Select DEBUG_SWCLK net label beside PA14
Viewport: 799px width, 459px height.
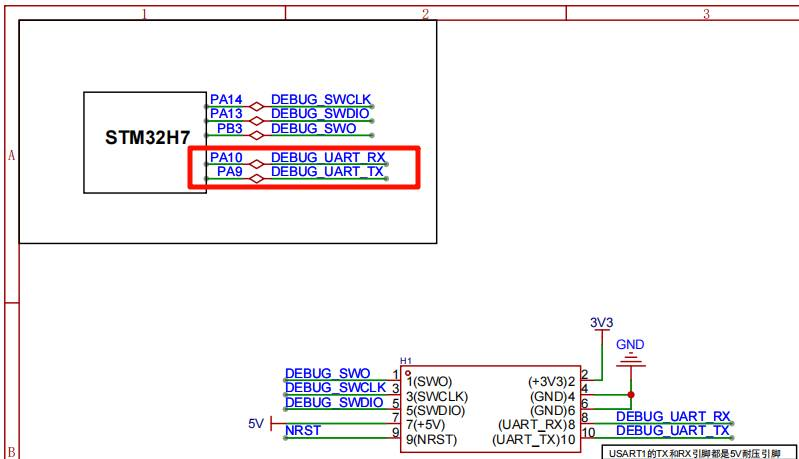[321, 99]
